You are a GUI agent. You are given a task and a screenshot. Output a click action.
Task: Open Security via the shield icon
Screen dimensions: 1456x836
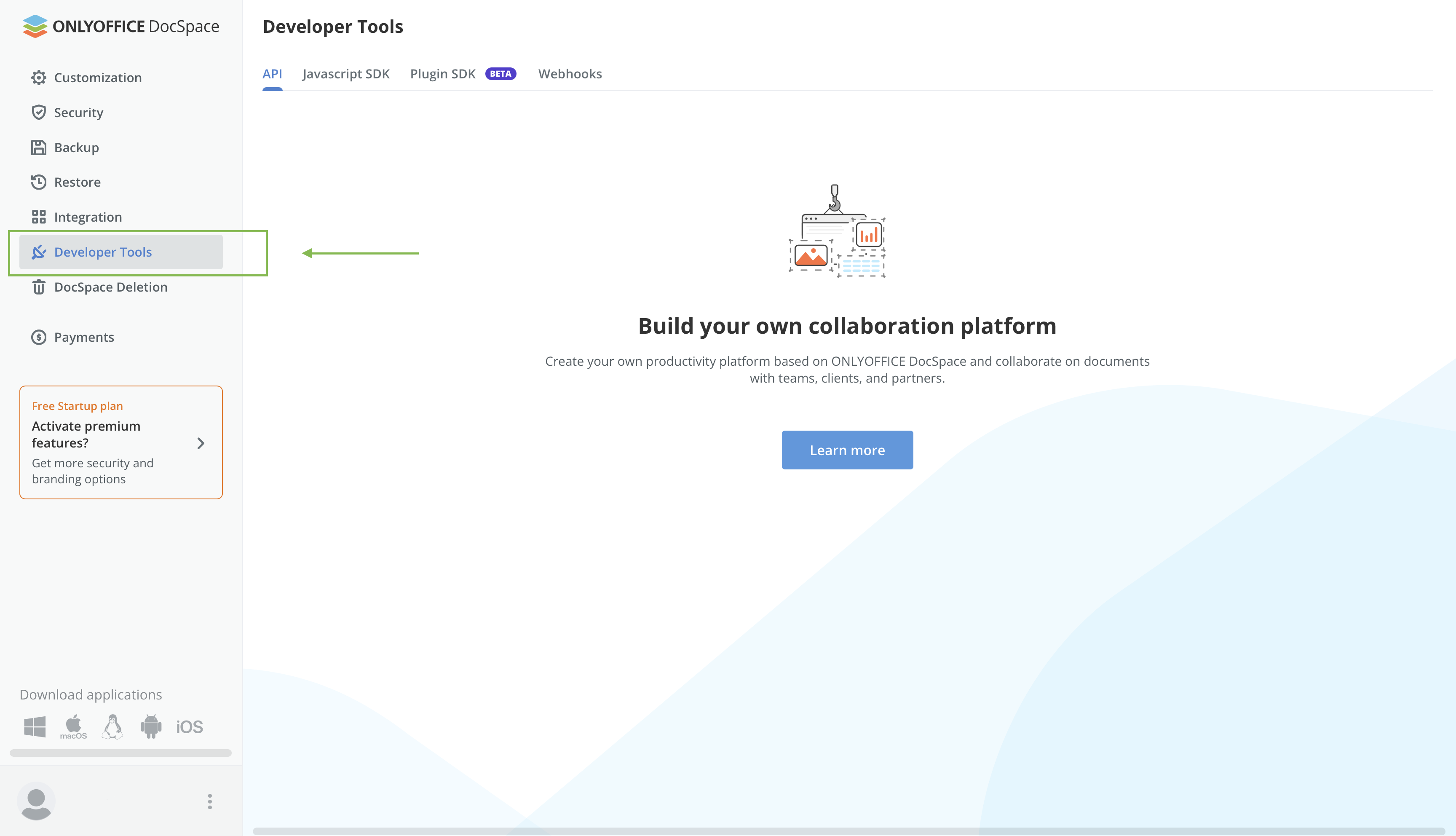(38, 113)
